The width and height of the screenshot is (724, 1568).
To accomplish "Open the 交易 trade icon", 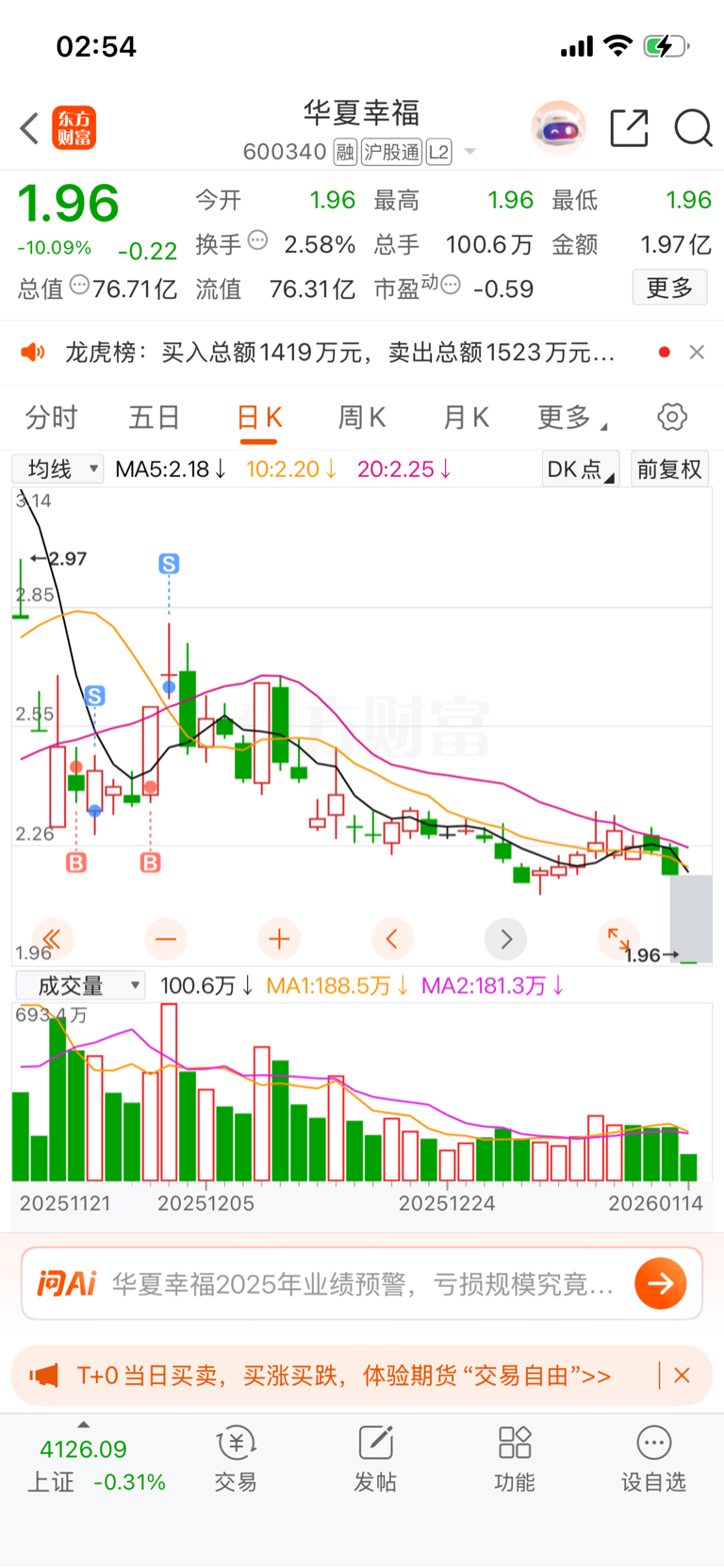I will coord(236,1460).
